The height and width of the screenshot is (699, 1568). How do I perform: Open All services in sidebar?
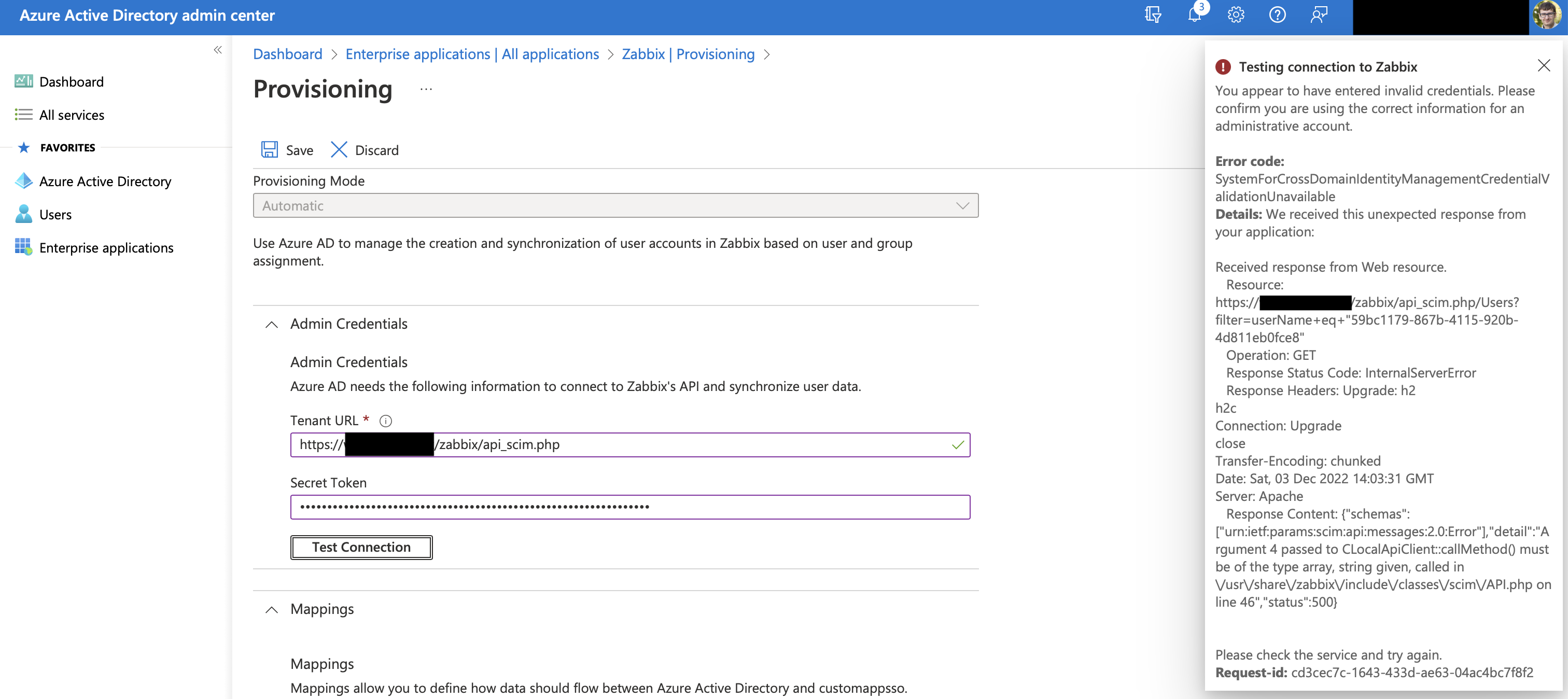pos(71,115)
